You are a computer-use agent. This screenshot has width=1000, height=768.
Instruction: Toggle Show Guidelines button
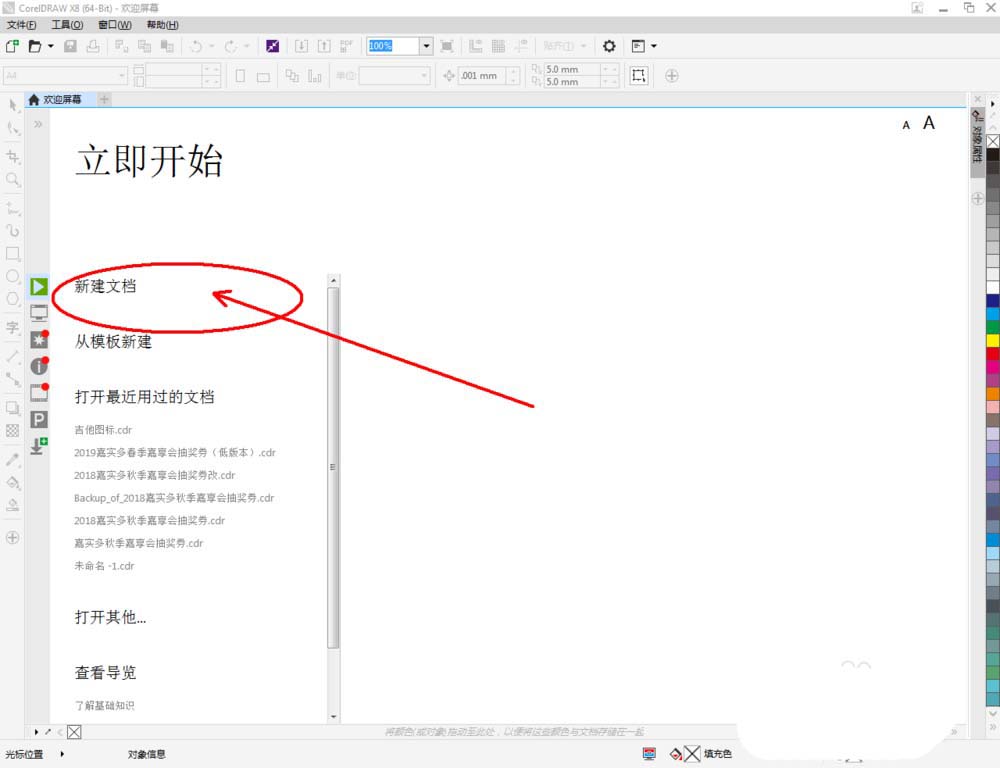click(x=522, y=46)
